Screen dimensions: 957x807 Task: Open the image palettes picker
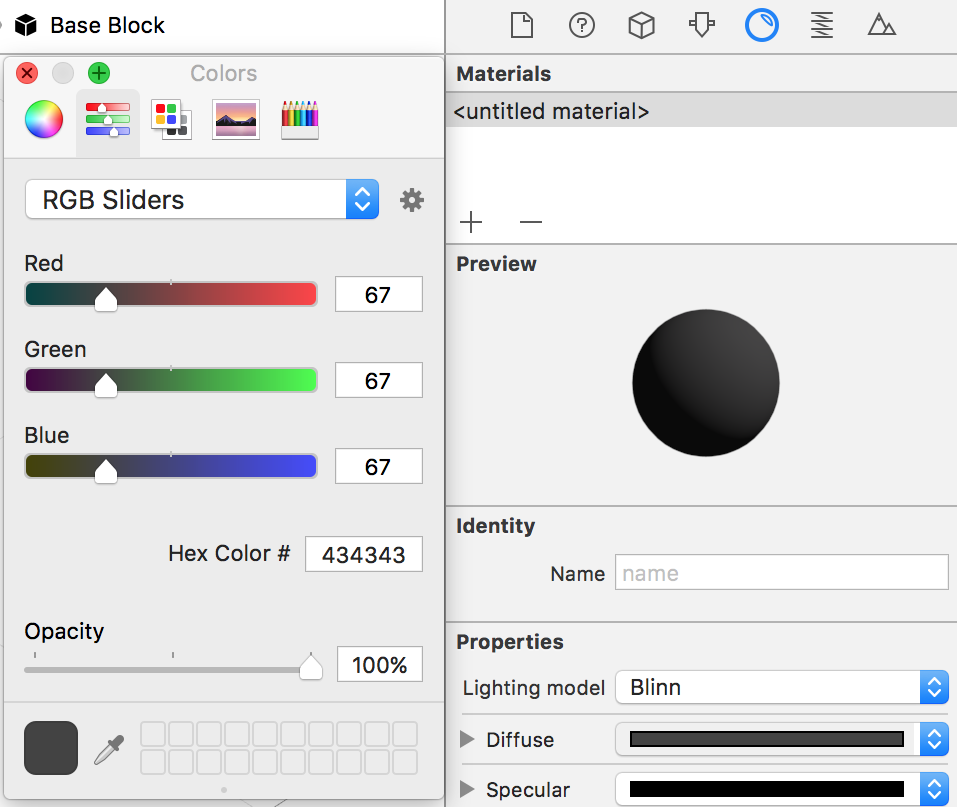(x=235, y=119)
